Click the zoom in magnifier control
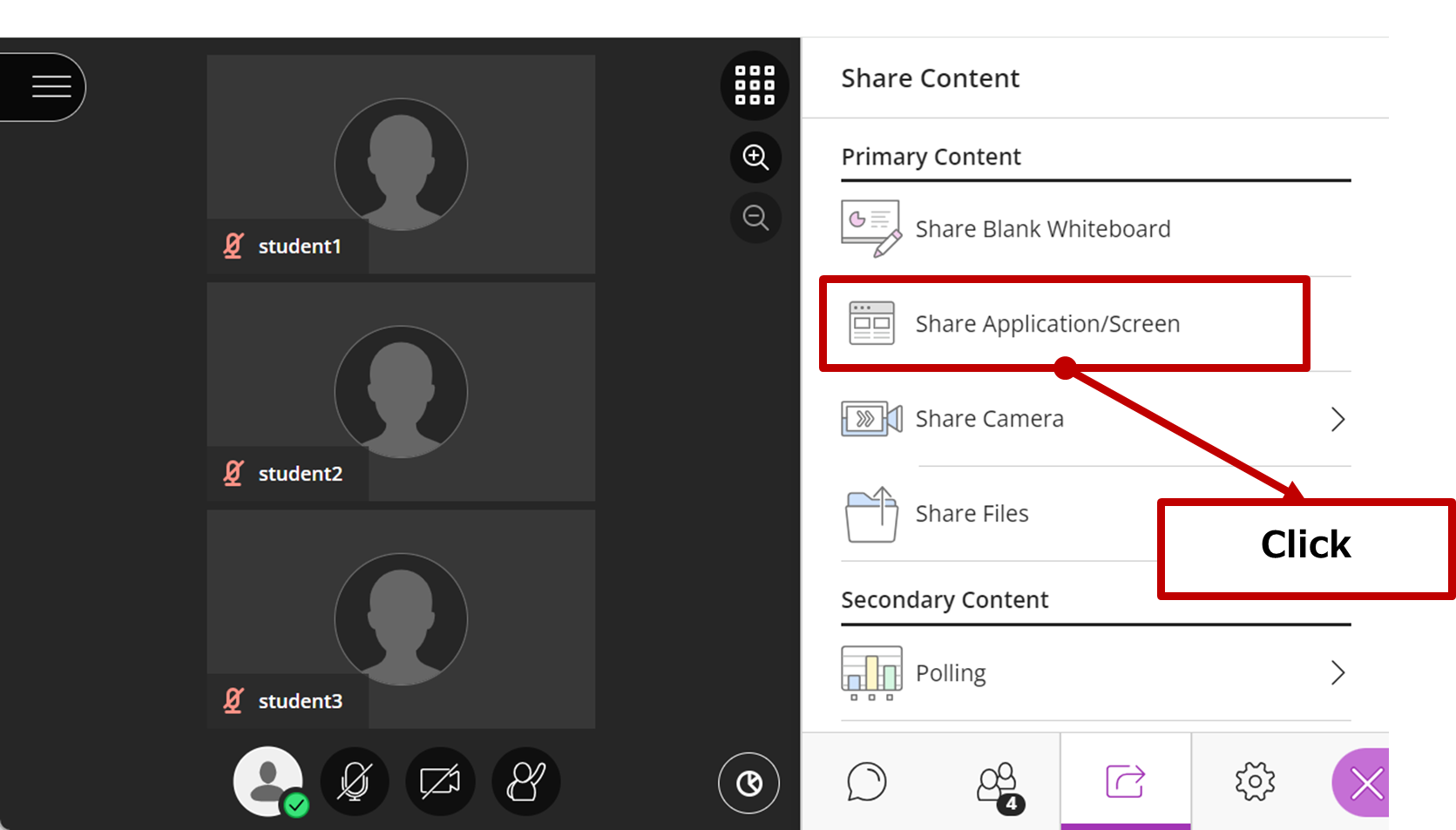 [x=755, y=158]
